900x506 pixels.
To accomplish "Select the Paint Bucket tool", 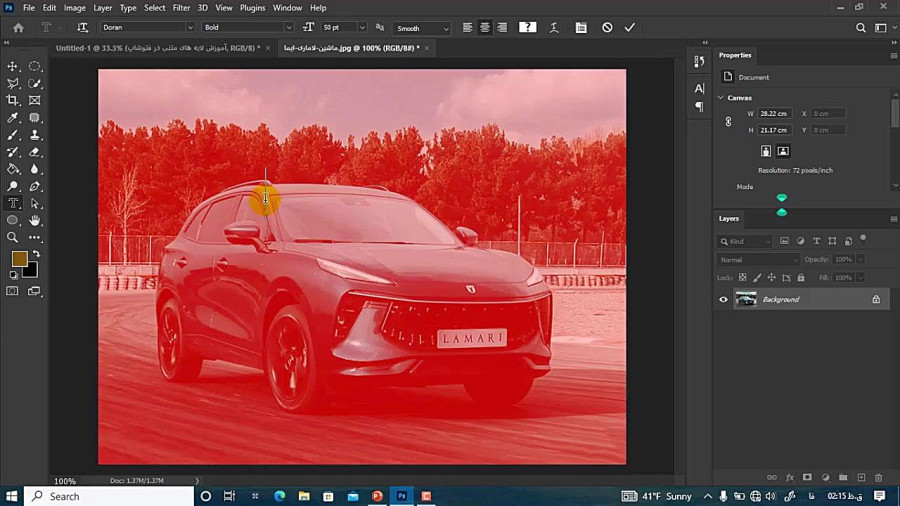I will (12, 169).
